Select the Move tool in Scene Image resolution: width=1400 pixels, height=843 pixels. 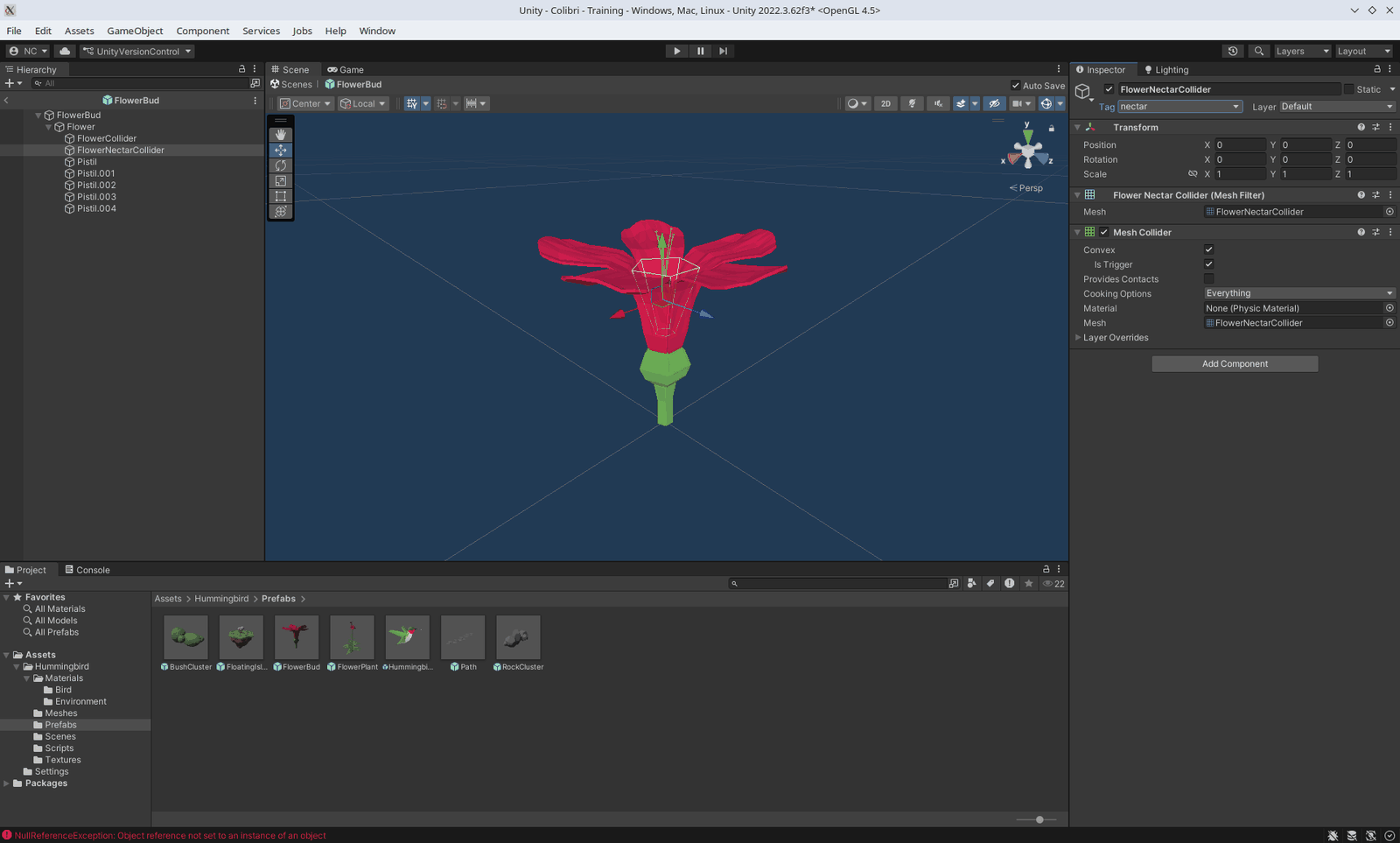[x=280, y=151]
